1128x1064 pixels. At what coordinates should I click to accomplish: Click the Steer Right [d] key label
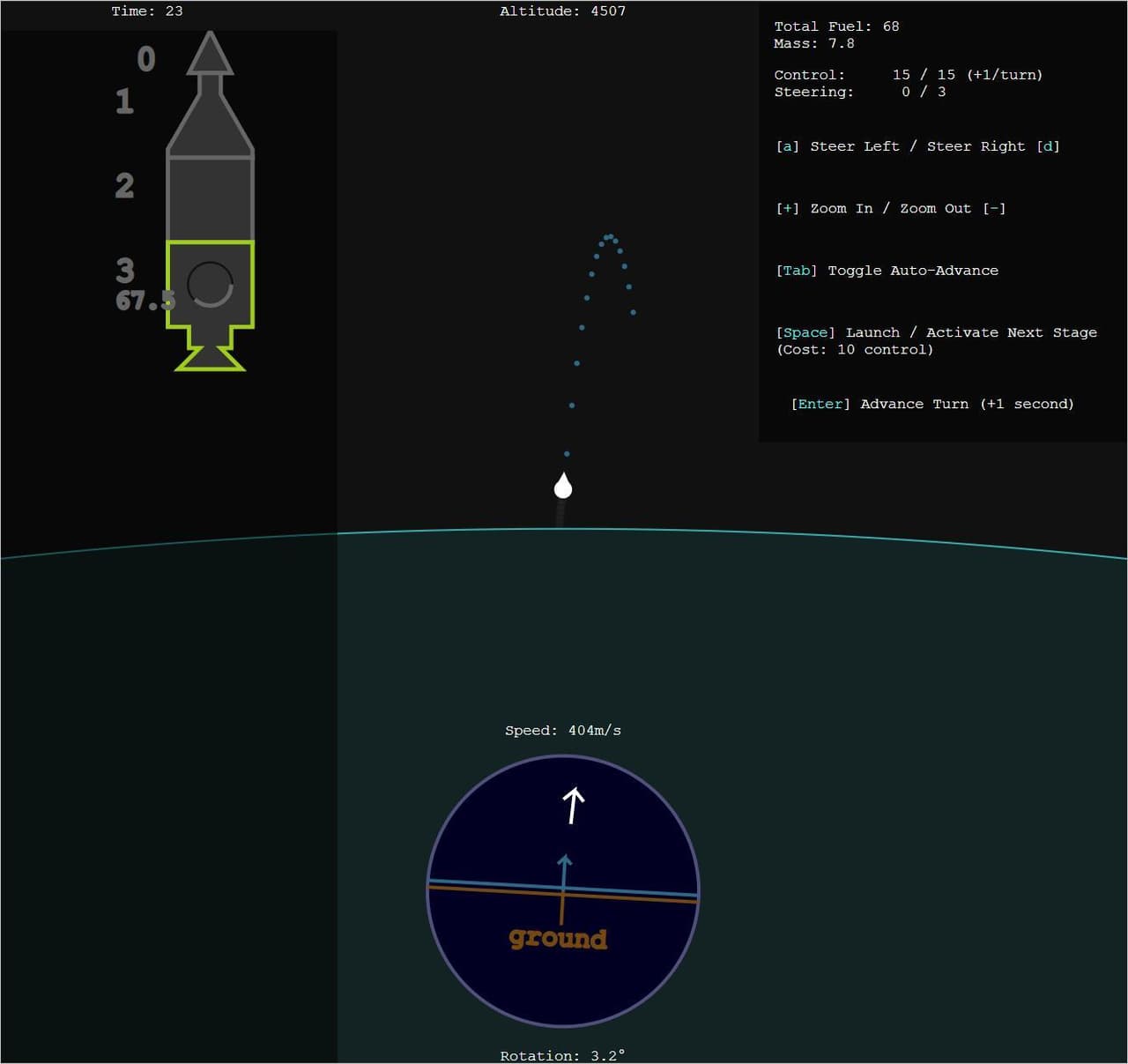[x=993, y=146]
